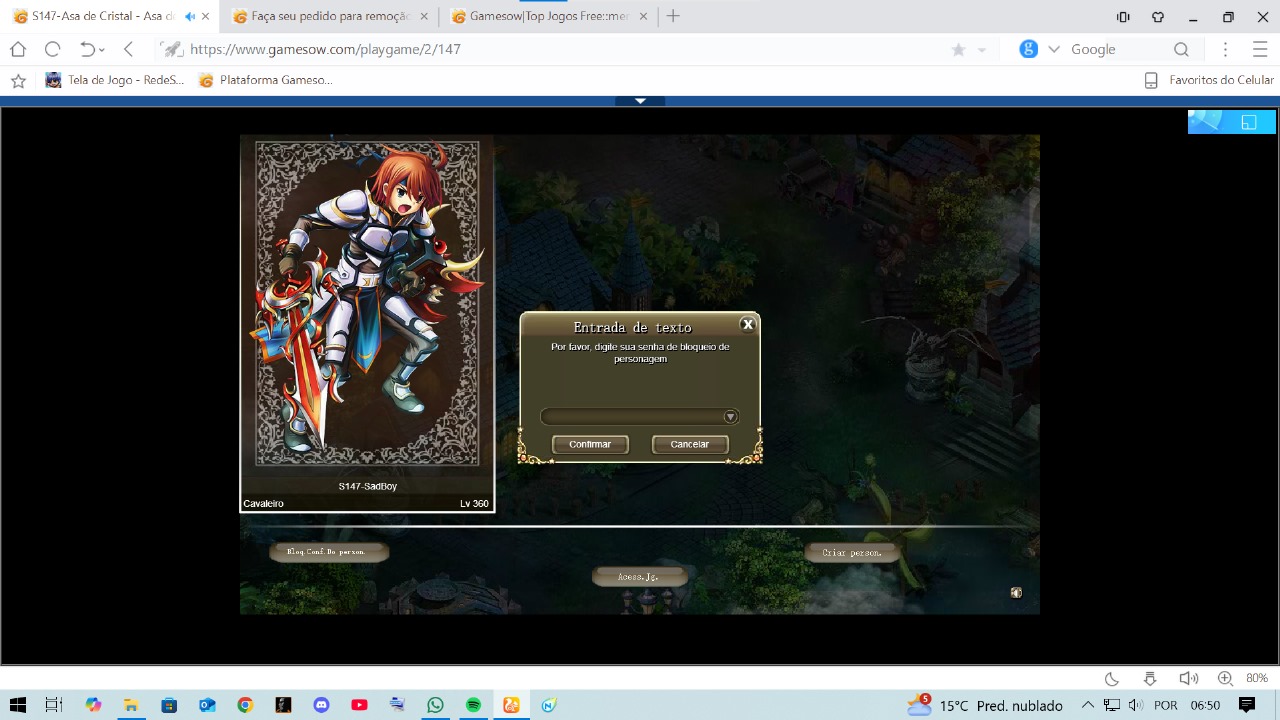Open the password field dropdown arrow
The image size is (1280, 720).
click(x=731, y=417)
